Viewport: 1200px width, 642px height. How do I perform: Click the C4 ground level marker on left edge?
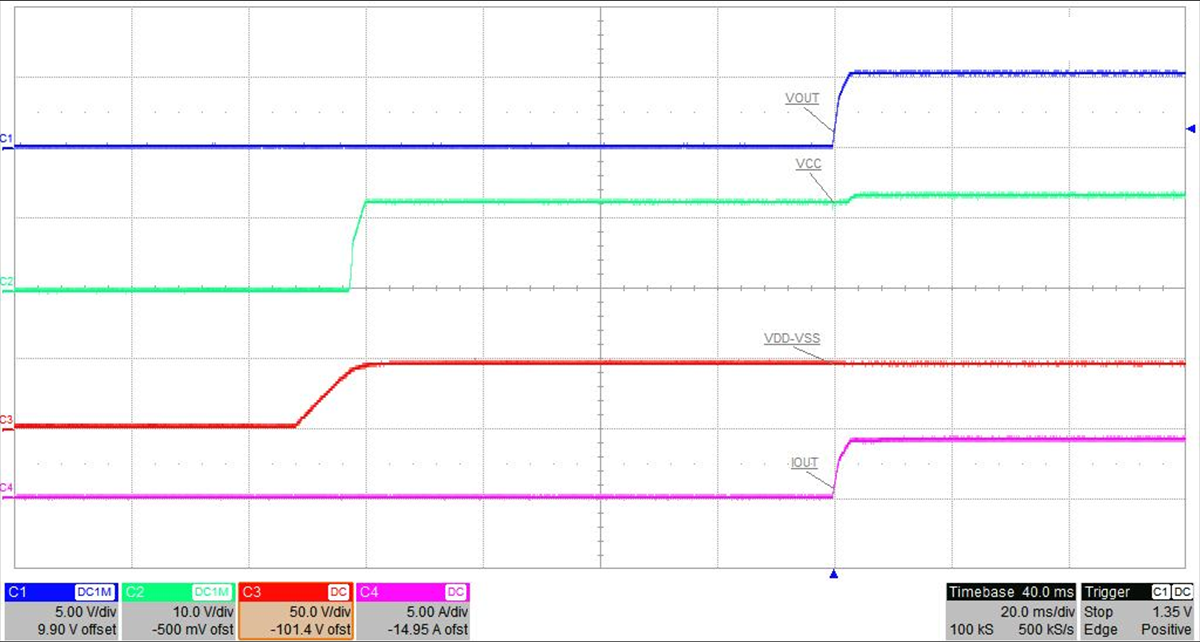[6, 488]
